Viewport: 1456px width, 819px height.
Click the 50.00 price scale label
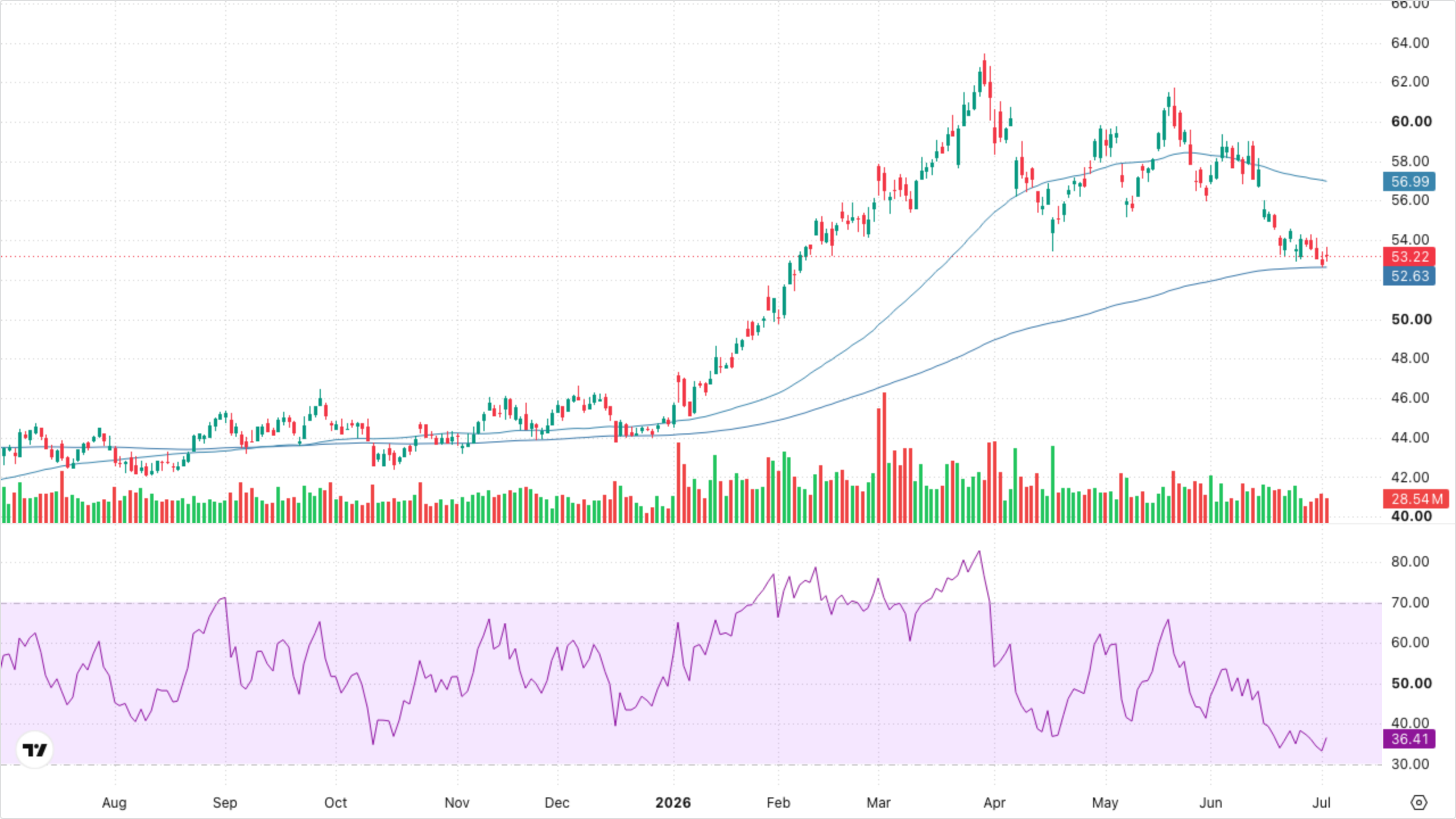(1412, 319)
